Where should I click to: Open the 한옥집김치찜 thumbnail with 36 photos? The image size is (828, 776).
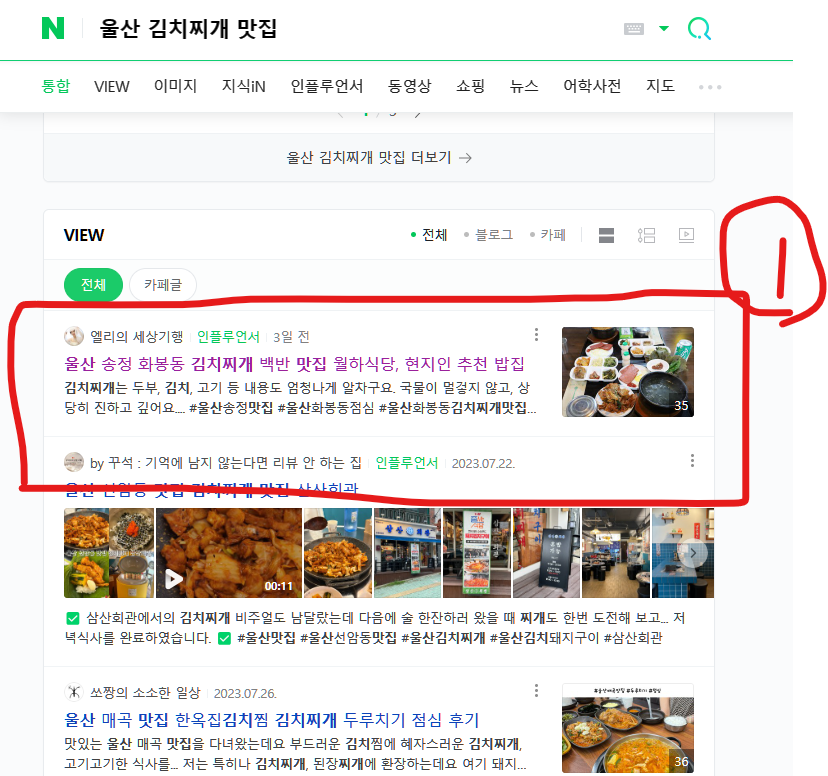(x=628, y=728)
